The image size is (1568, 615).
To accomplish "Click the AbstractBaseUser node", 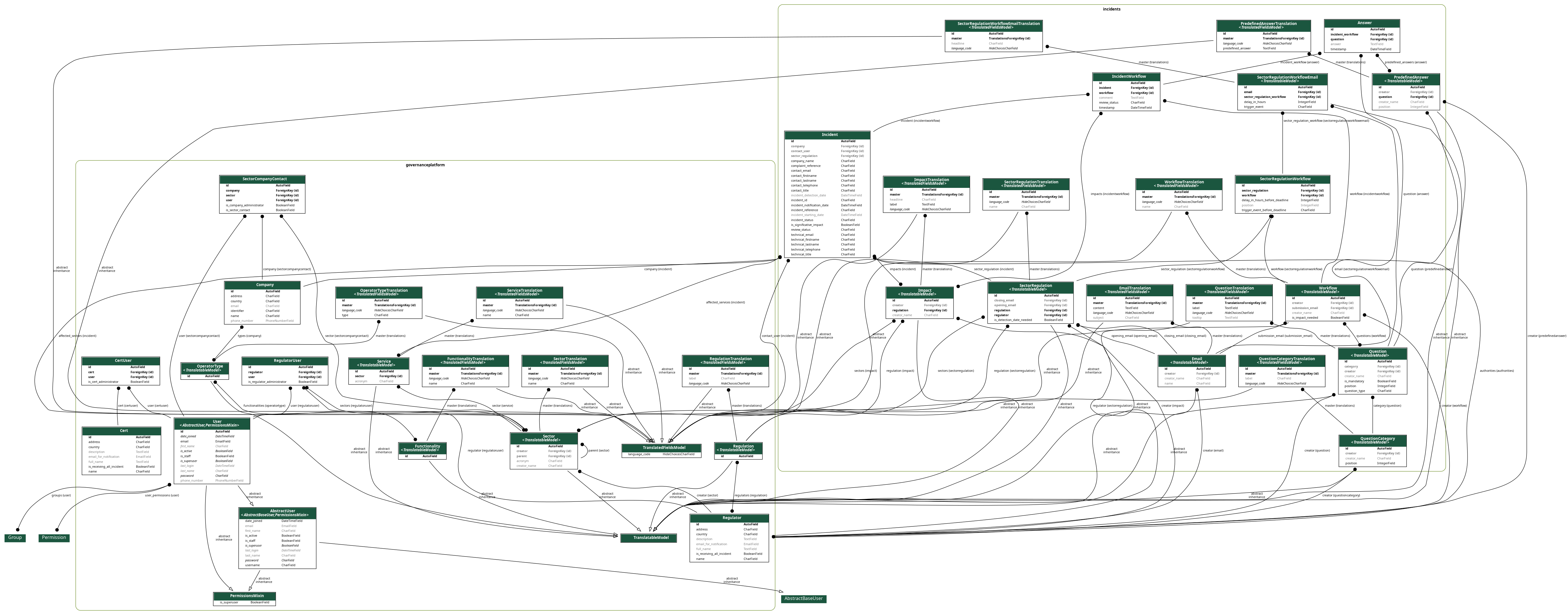I will (x=804, y=599).
